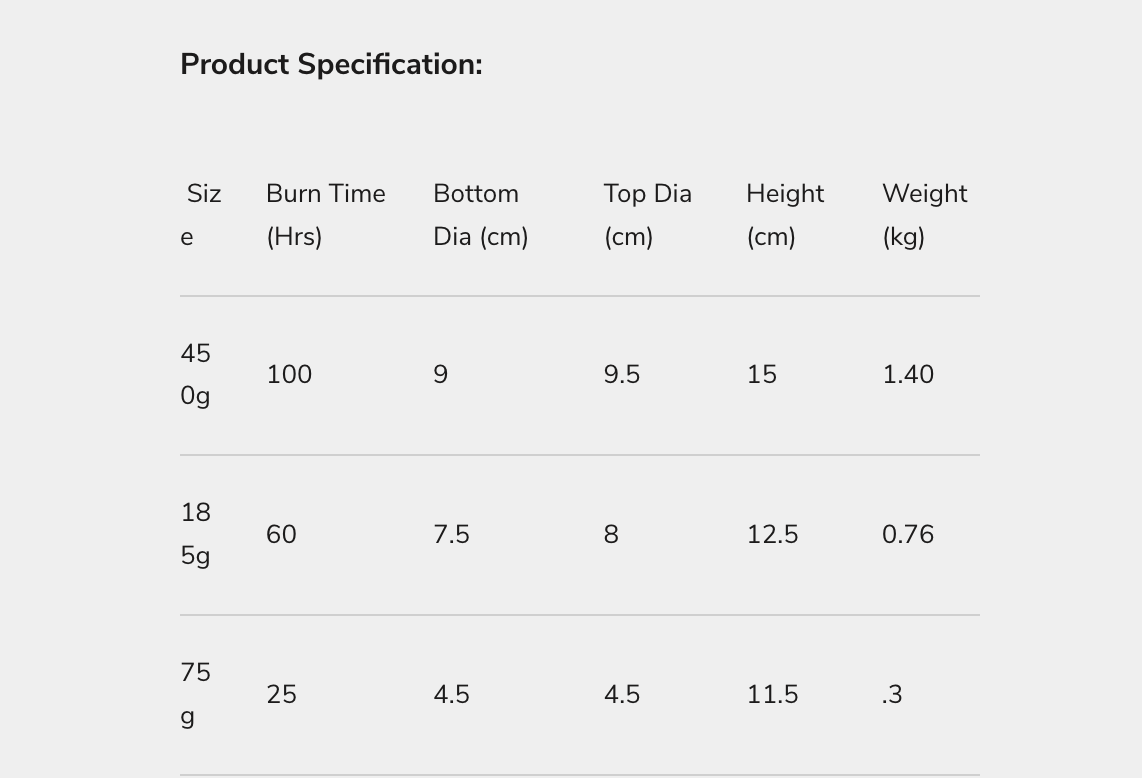The image size is (1142, 778).
Task: Click the 1.40 weight value
Action: coord(908,375)
